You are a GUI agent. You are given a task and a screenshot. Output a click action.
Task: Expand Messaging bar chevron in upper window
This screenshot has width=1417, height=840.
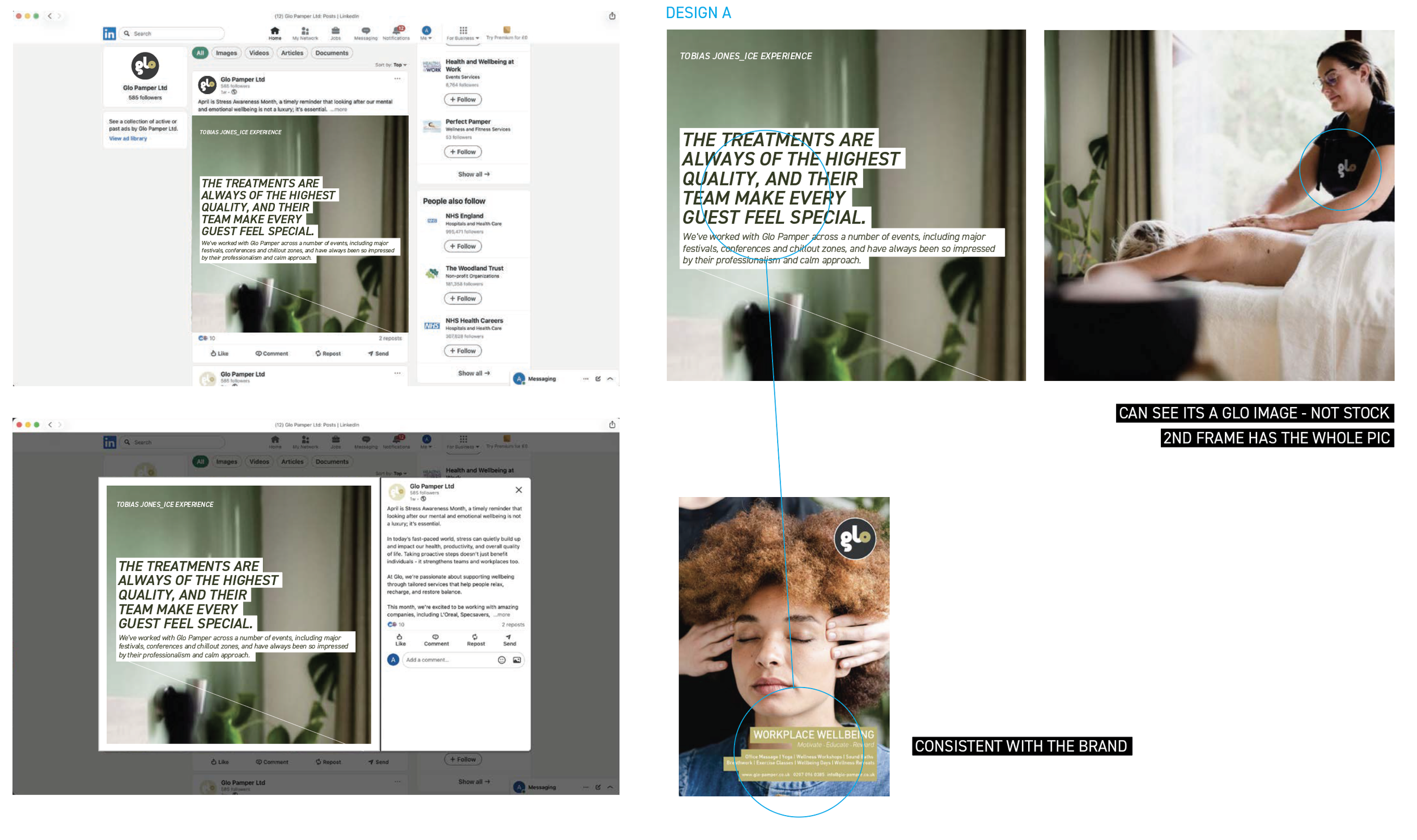tap(610, 379)
